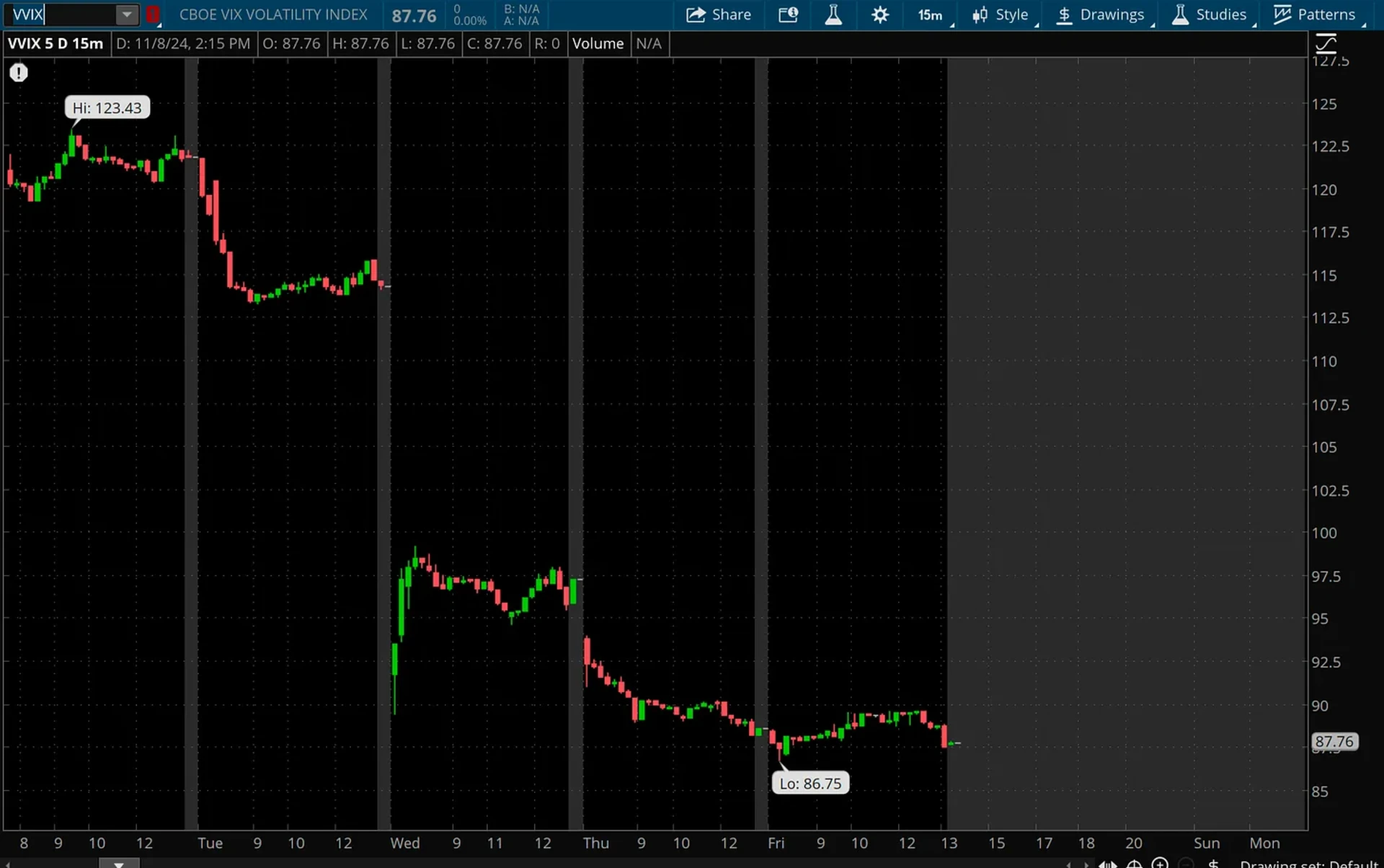The height and width of the screenshot is (868, 1384).
Task: Click the O: 87.76 open value
Action: [291, 44]
